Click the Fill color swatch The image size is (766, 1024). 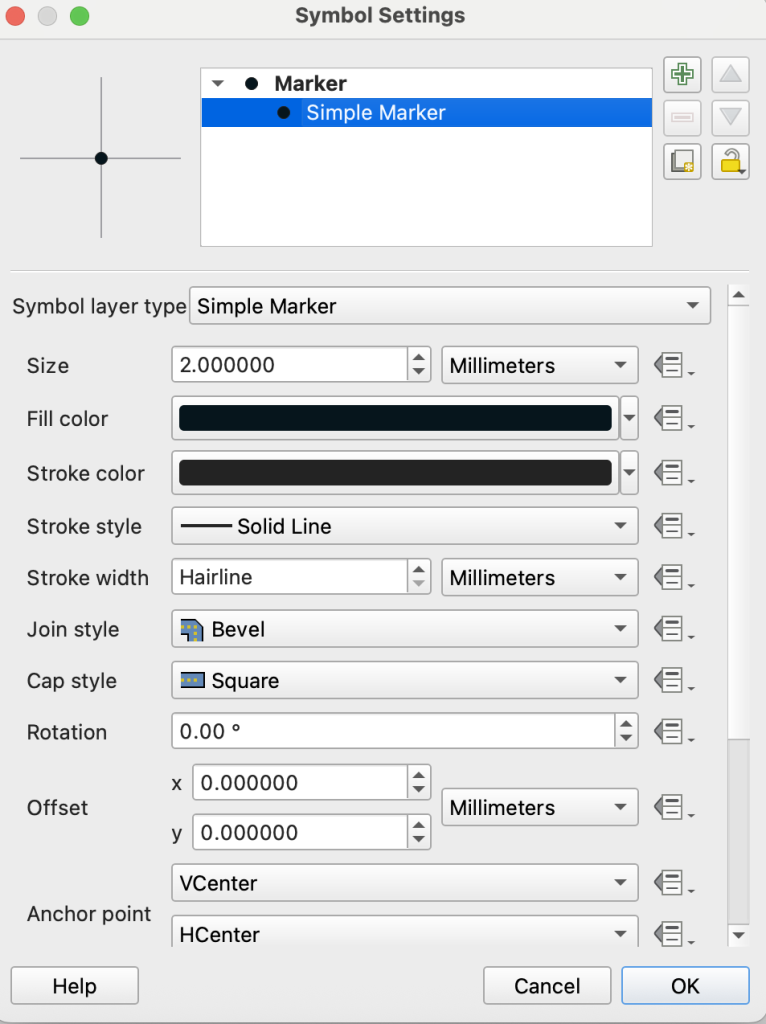coord(395,419)
